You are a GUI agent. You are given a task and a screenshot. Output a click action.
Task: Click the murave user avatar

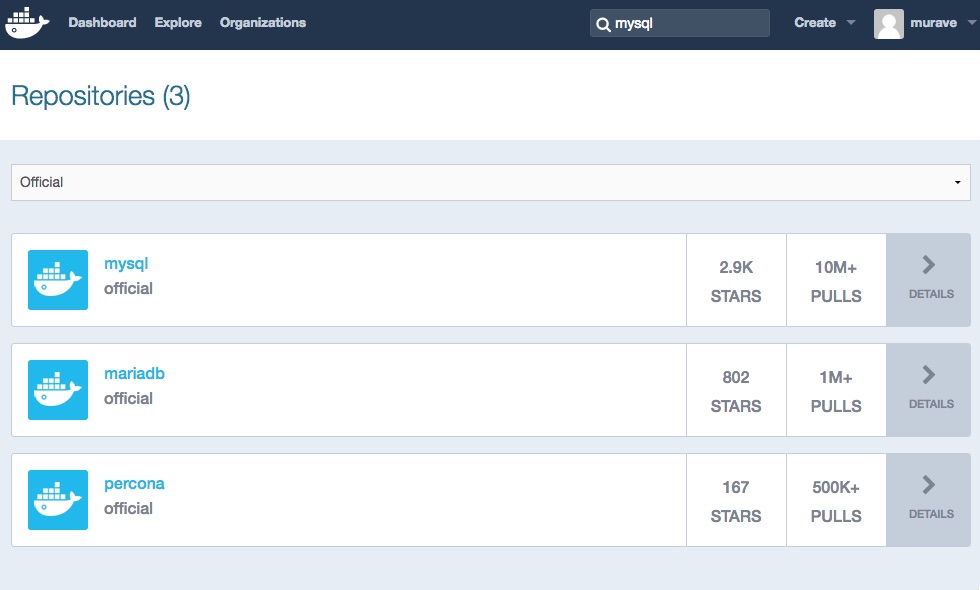point(888,24)
